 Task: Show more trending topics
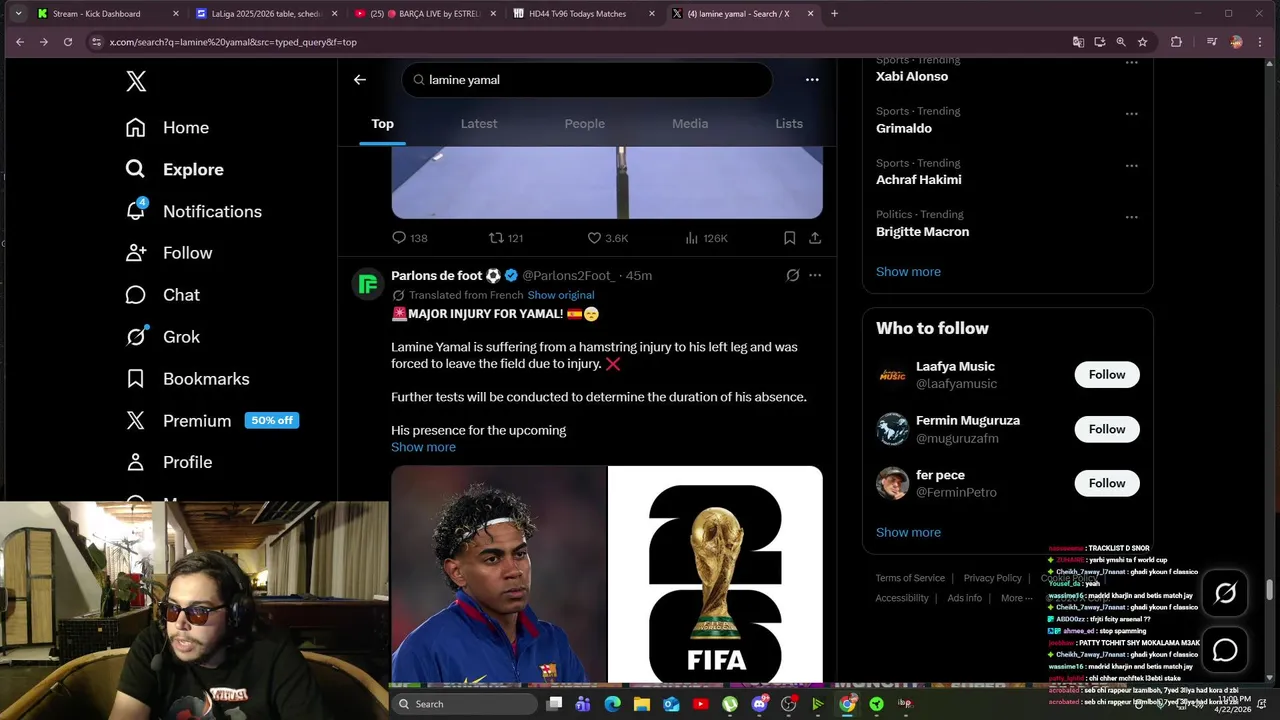click(x=908, y=272)
